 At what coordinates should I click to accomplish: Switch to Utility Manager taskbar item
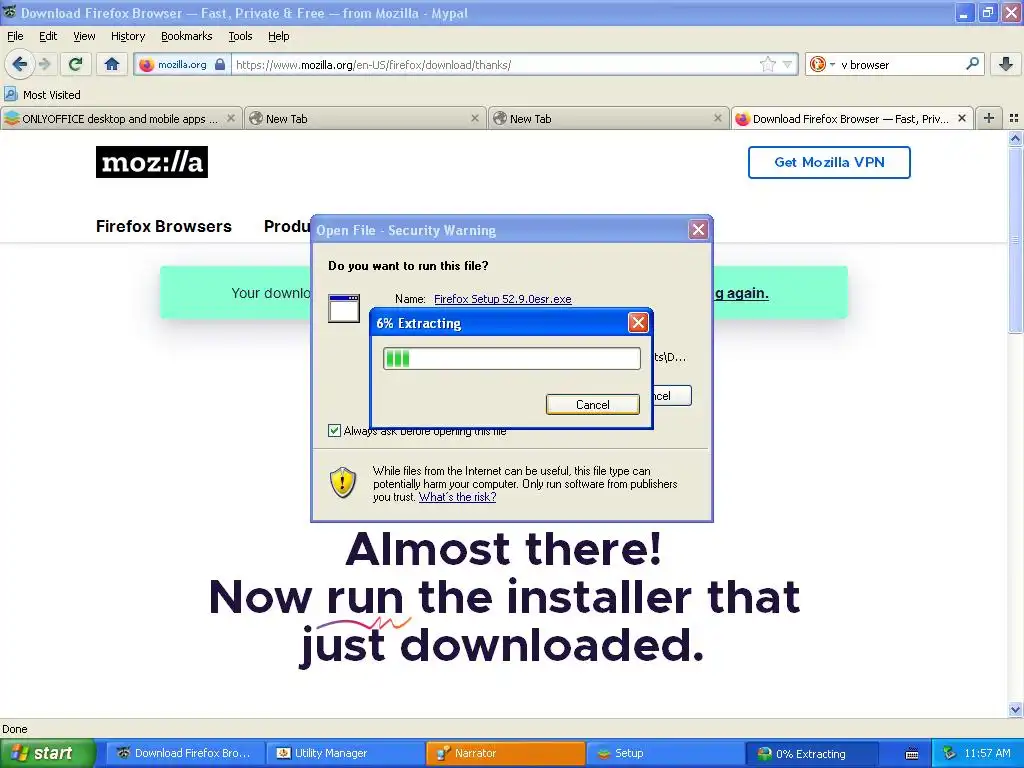[x=344, y=753]
